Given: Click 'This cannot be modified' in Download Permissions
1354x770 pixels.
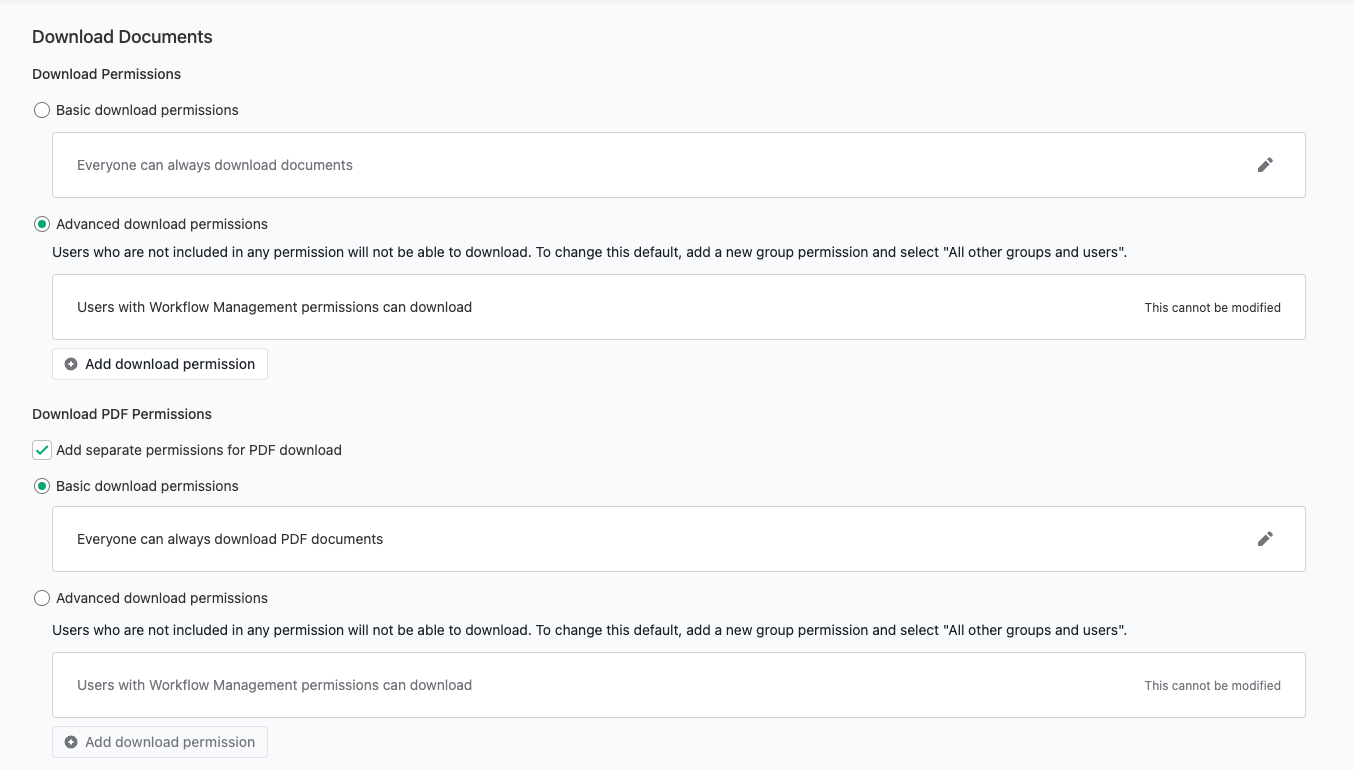Looking at the screenshot, I should [1212, 308].
